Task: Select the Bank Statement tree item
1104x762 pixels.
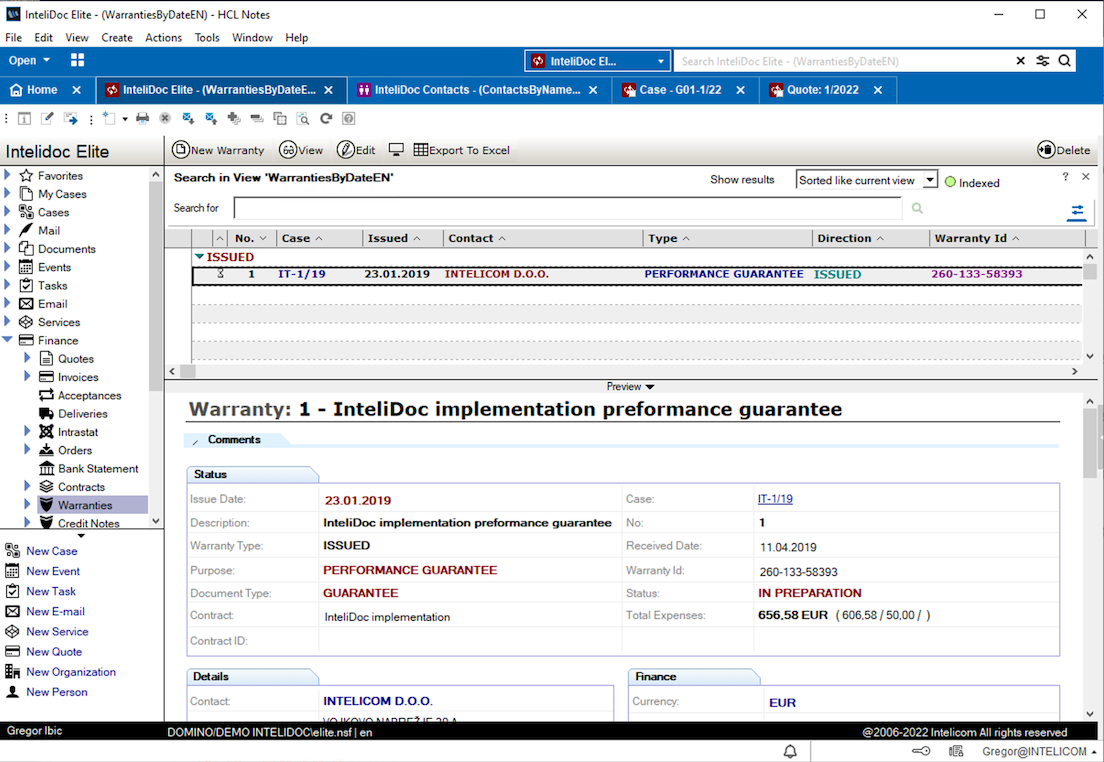Action: (98, 468)
